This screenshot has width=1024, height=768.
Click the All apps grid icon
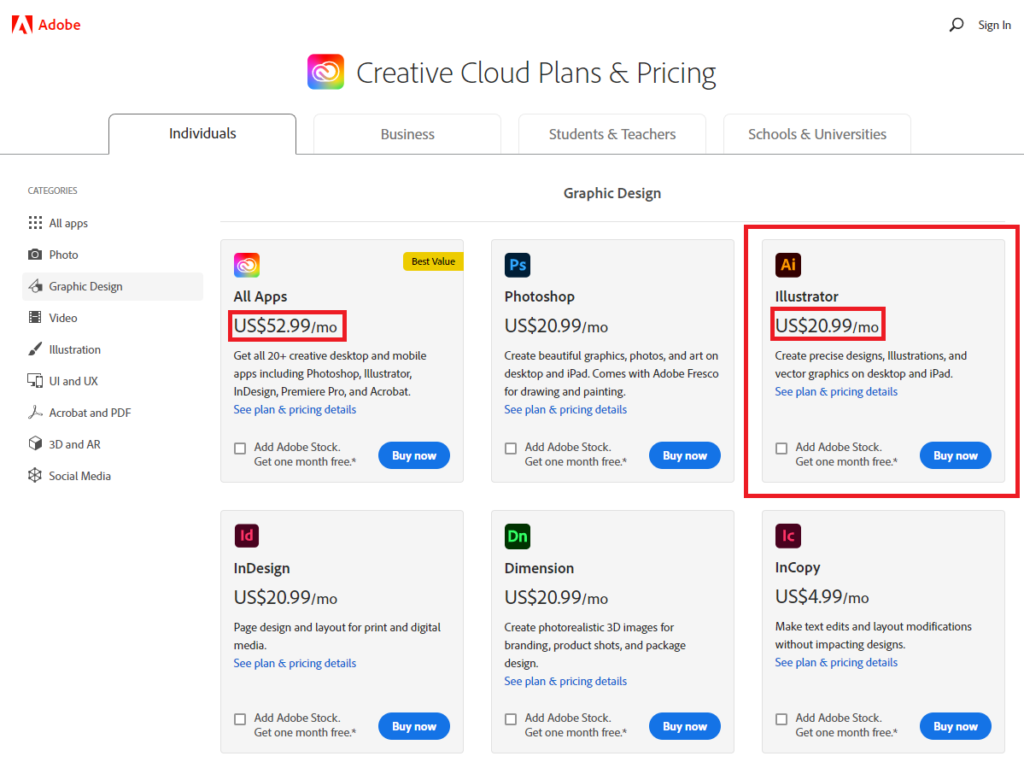pyautogui.click(x=35, y=223)
